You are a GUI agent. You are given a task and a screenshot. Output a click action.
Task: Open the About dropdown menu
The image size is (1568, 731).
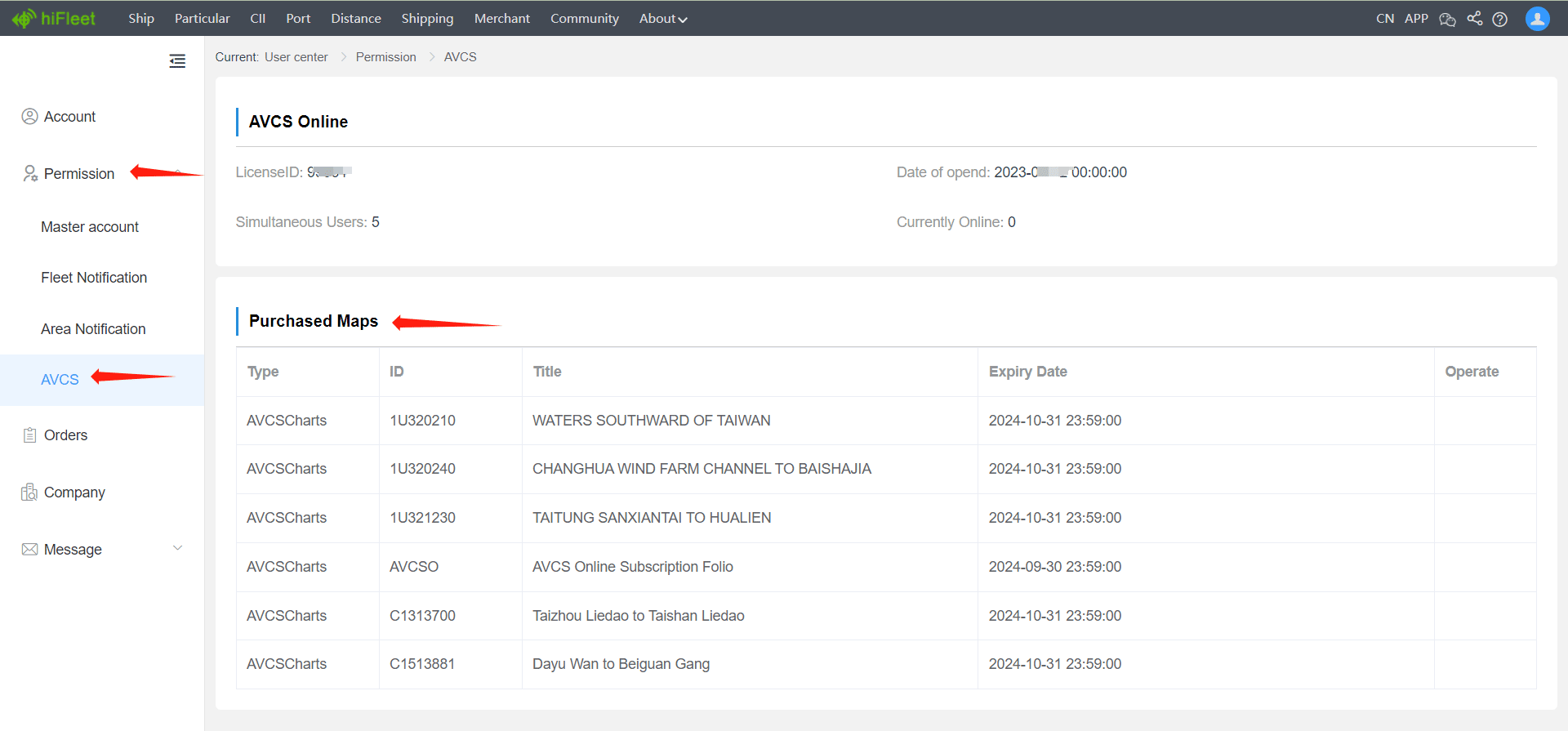tap(663, 18)
